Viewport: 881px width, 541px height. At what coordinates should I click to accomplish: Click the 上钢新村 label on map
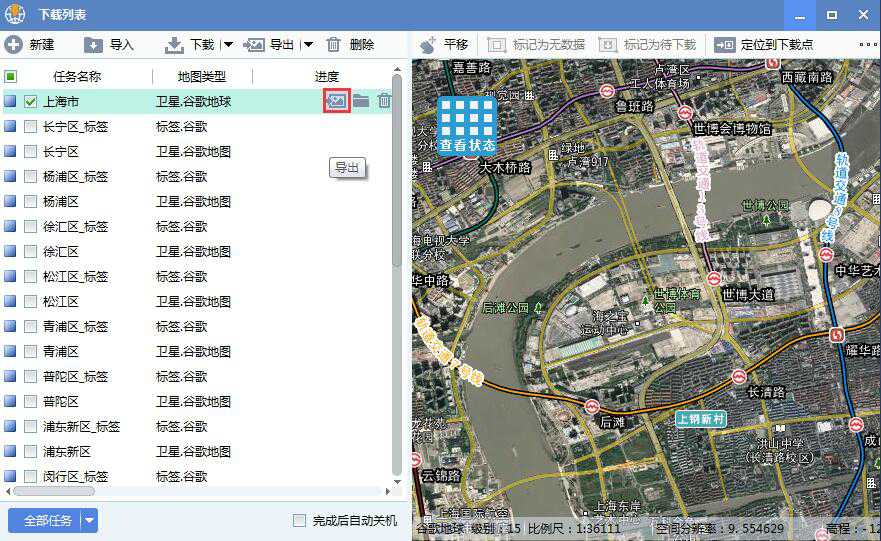pyautogui.click(x=701, y=419)
